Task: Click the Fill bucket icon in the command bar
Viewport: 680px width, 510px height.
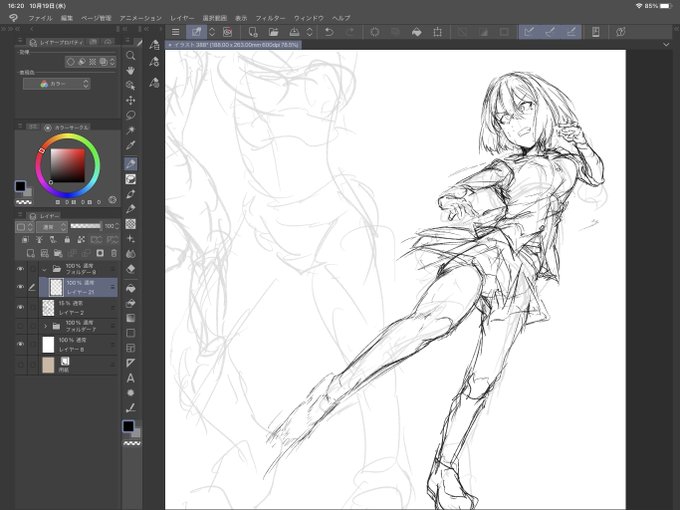Action: pyautogui.click(x=417, y=32)
